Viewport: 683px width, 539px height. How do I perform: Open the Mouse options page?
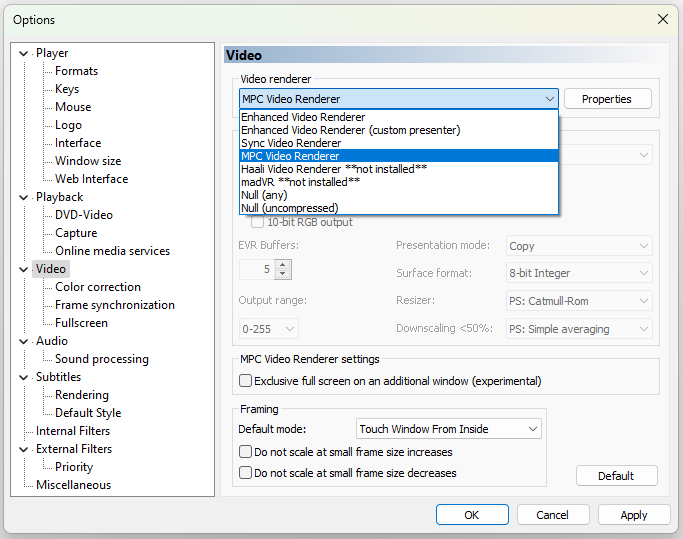[x=73, y=107]
